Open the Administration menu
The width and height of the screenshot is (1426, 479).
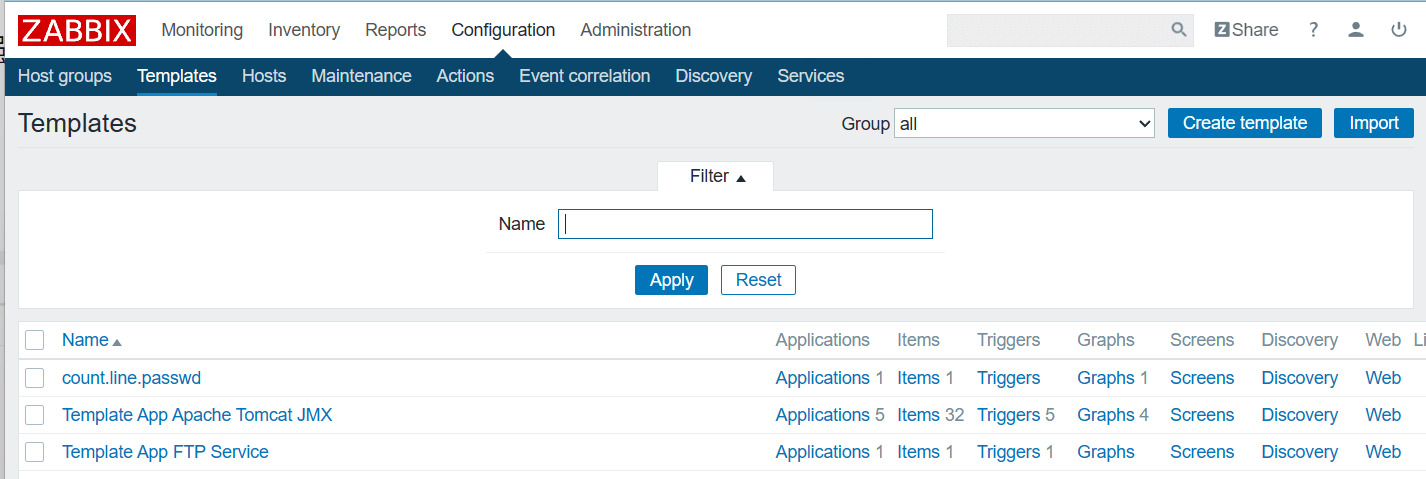635,30
